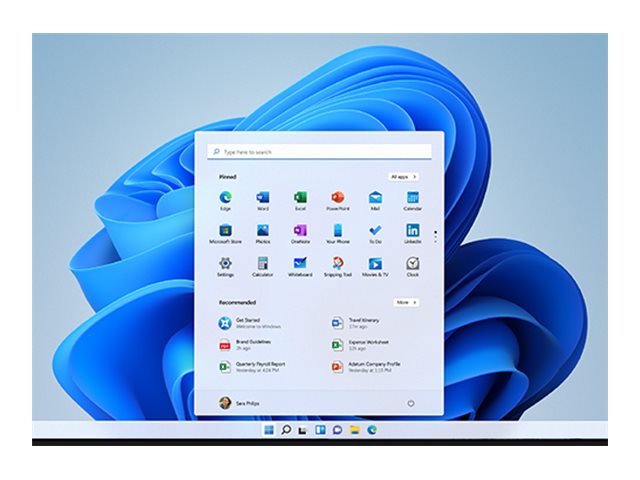Open the Travel Itinerary document
640x480 pixels.
click(355, 323)
